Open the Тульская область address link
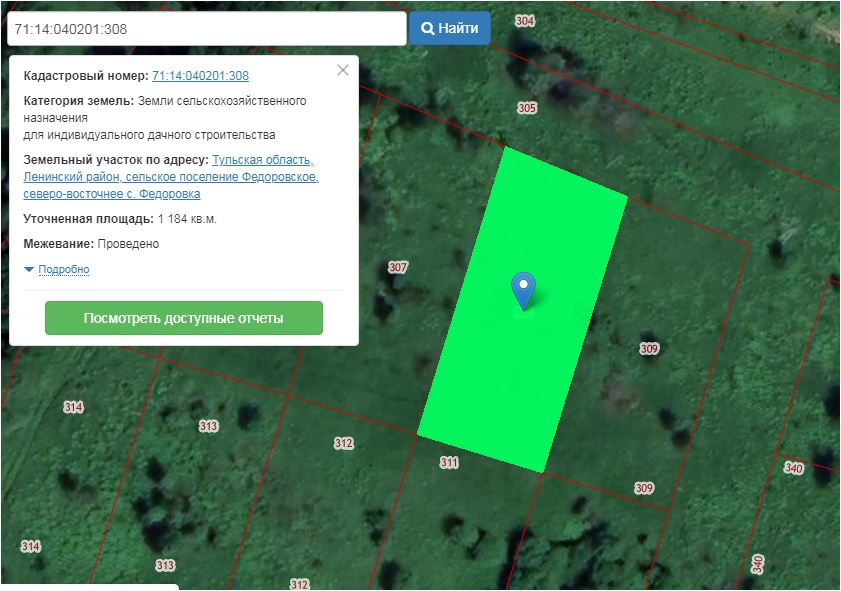841x591 pixels. click(x=171, y=176)
